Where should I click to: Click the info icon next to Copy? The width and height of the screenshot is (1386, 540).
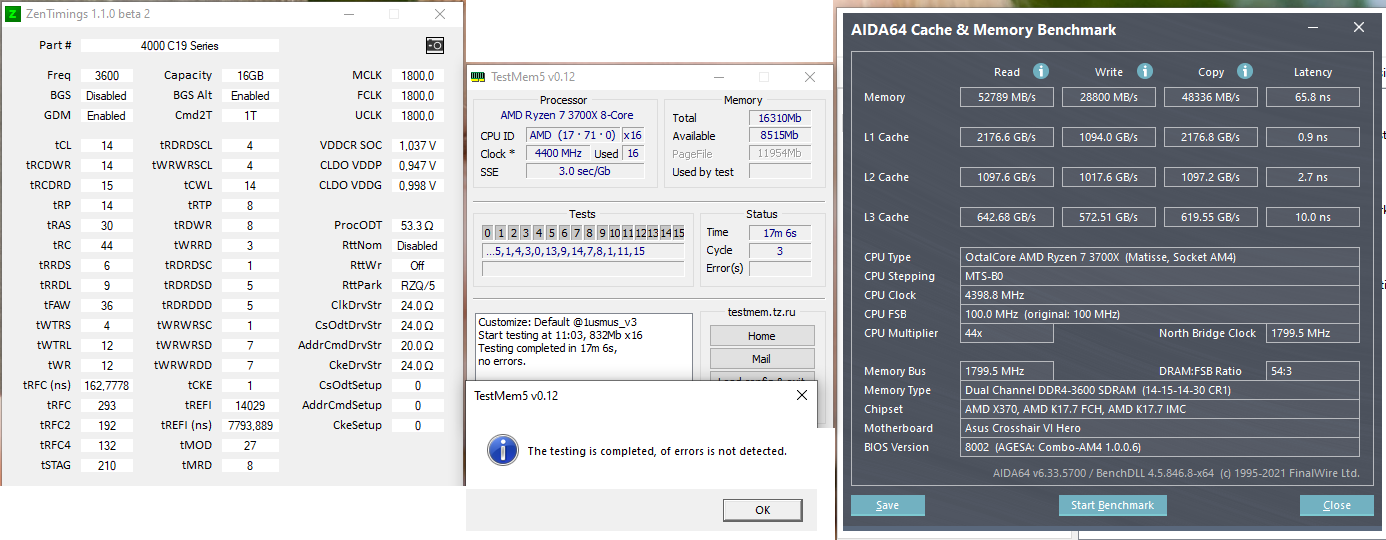tap(1245, 71)
